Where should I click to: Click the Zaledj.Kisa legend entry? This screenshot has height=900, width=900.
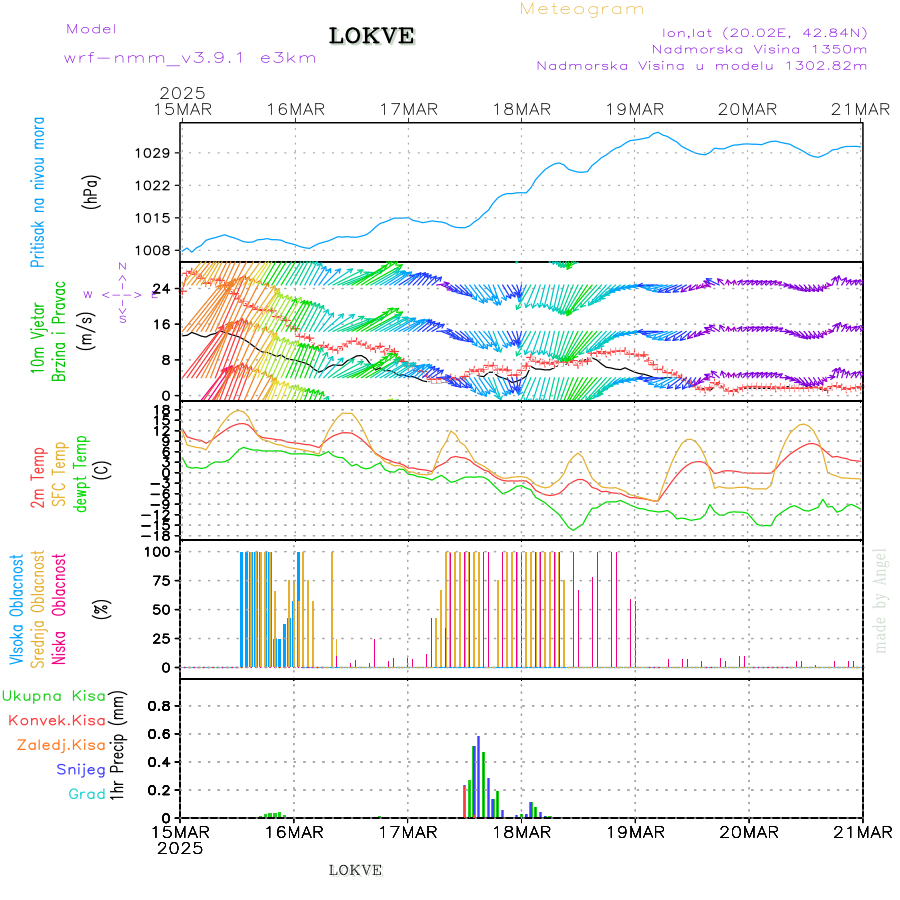(61, 745)
